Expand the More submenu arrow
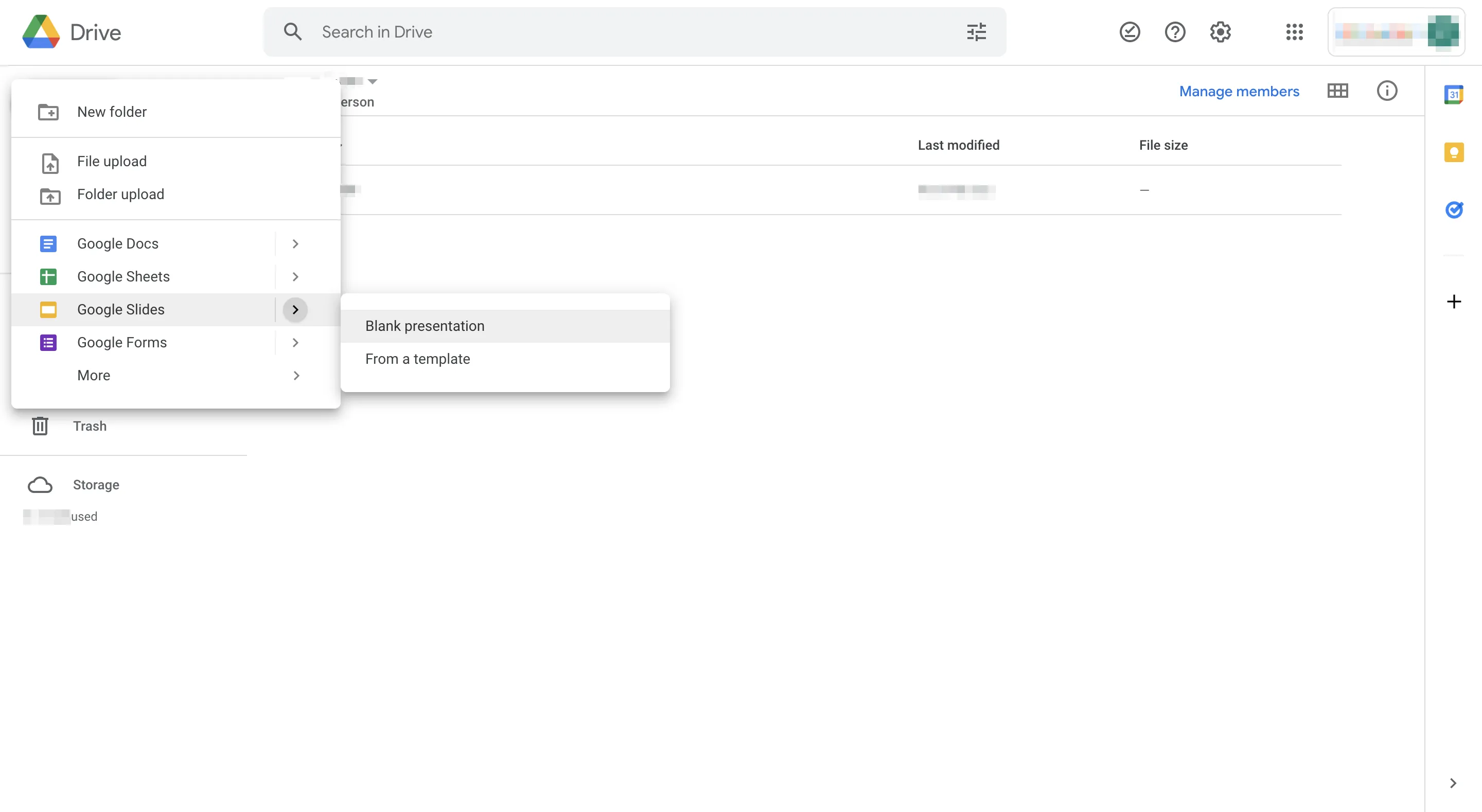 (x=296, y=376)
